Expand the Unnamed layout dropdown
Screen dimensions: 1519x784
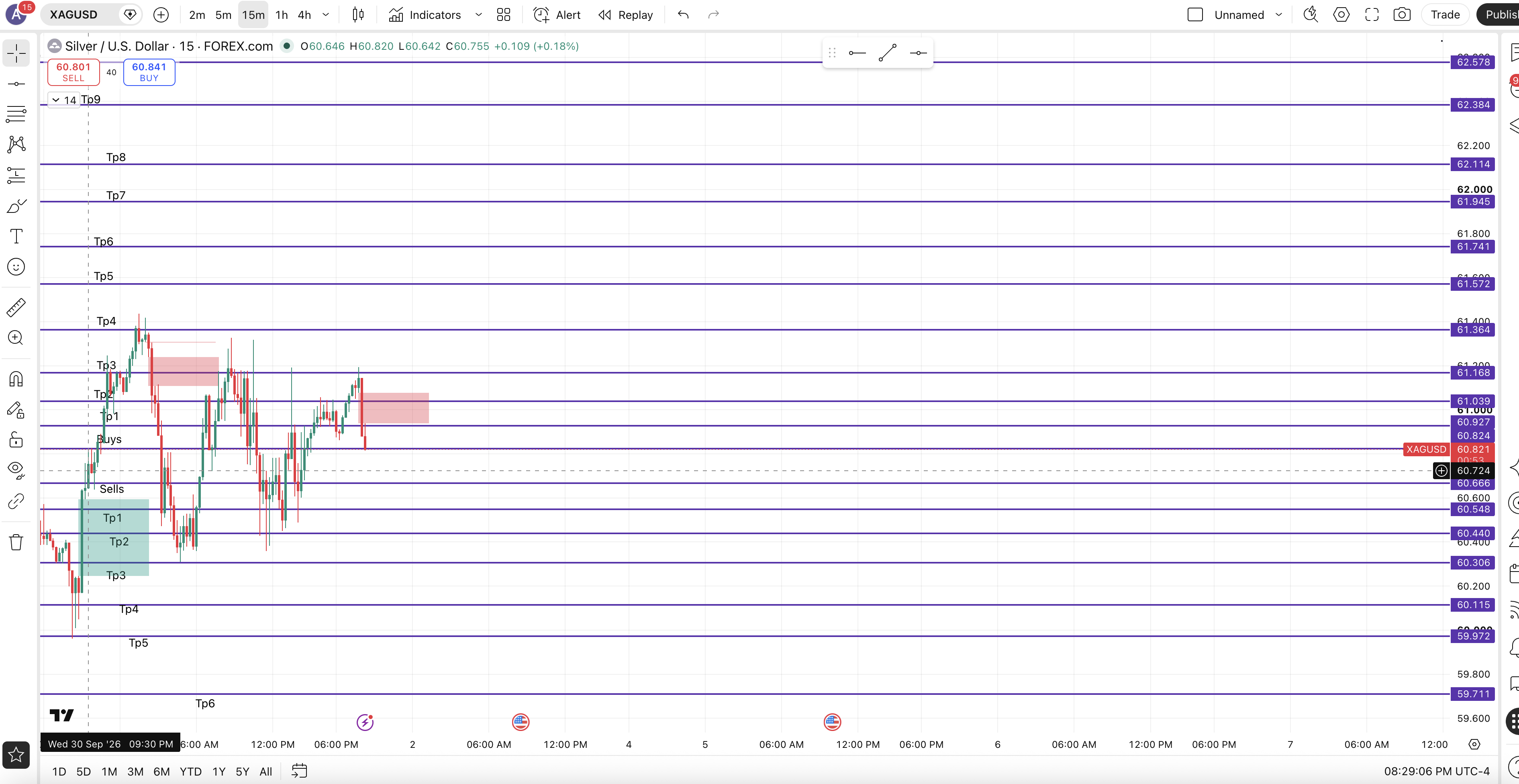click(1278, 15)
